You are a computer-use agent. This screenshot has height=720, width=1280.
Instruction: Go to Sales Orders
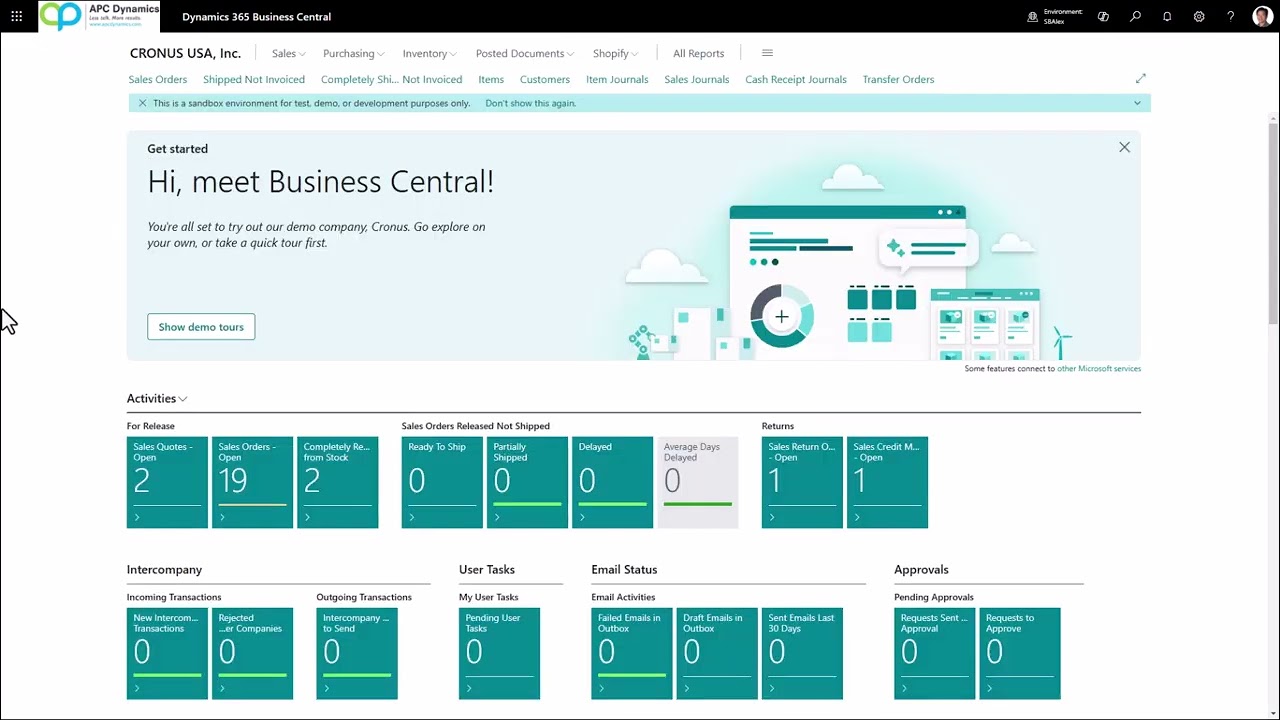pos(158,79)
